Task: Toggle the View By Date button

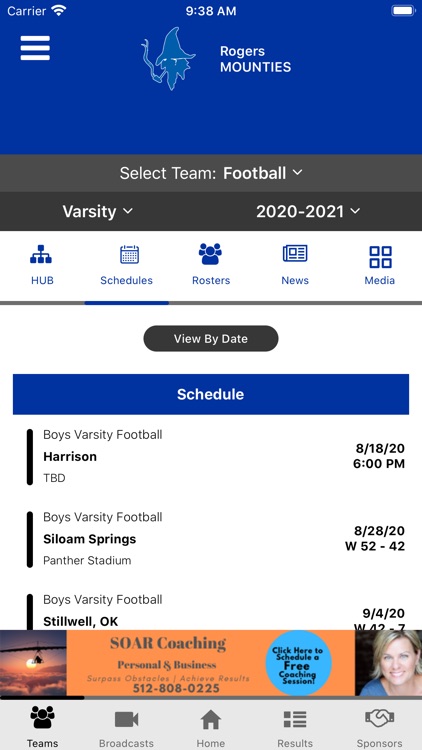Action: (x=211, y=339)
